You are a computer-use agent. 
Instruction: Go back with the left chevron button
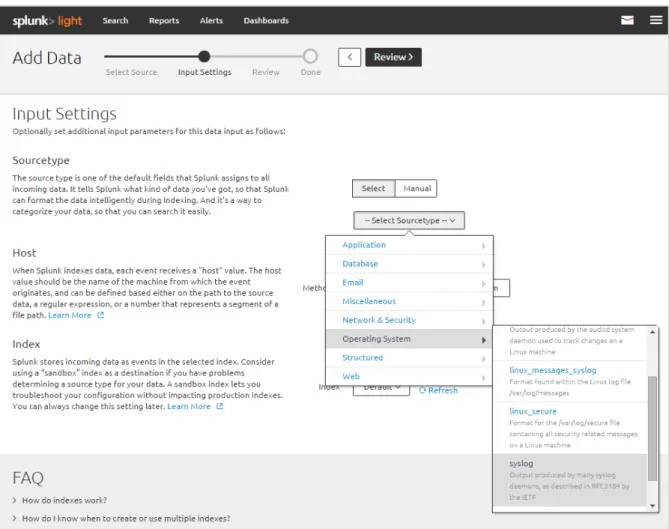349,57
